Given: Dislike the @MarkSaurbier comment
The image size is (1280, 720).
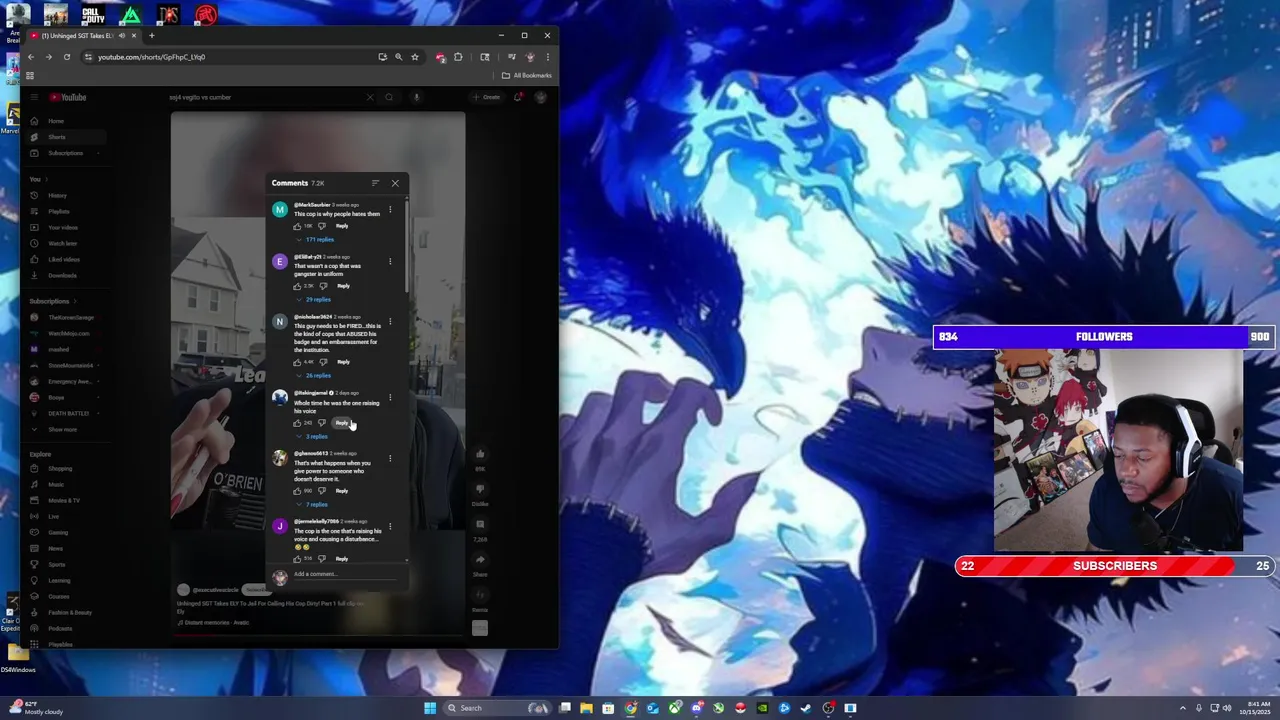Looking at the screenshot, I should pyautogui.click(x=321, y=226).
